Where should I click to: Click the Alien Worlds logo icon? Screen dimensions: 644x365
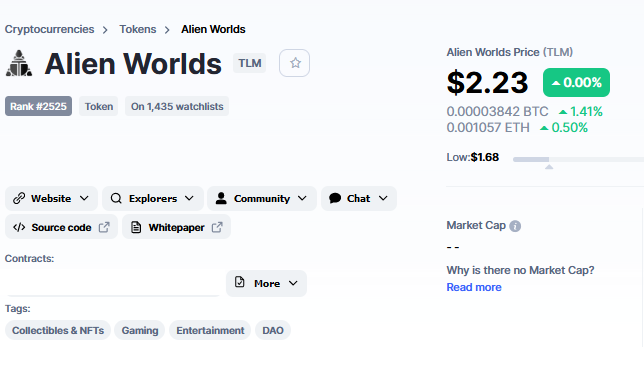(x=19, y=63)
